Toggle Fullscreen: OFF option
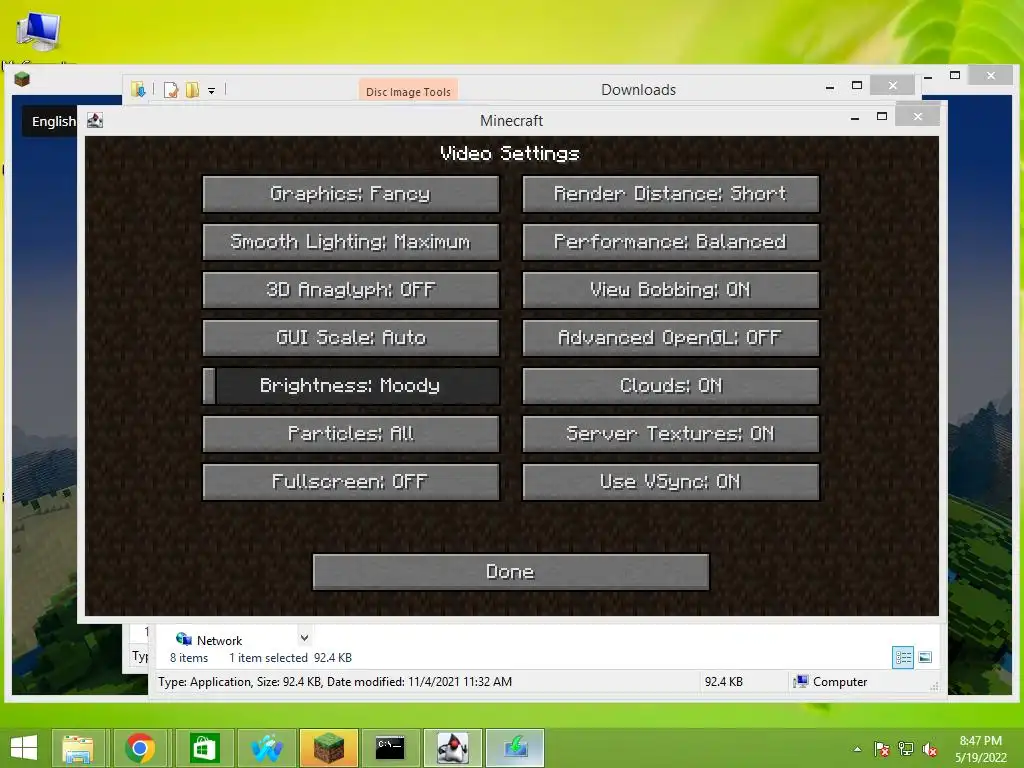1024x768 pixels. [x=351, y=482]
